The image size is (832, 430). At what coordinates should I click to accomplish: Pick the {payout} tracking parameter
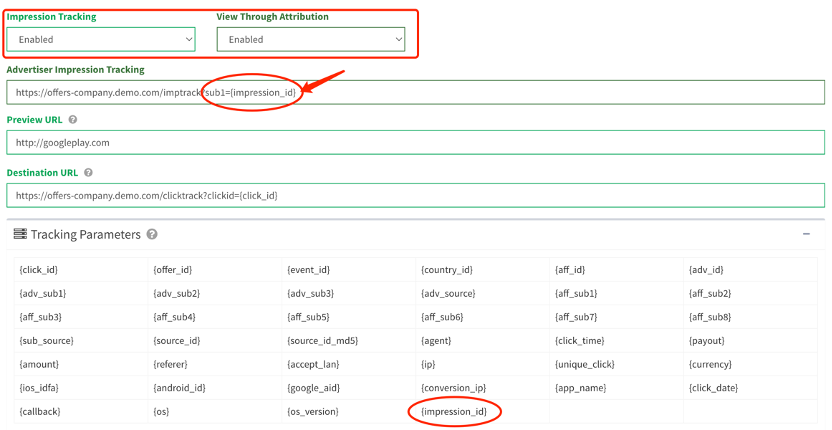pyautogui.click(x=706, y=341)
